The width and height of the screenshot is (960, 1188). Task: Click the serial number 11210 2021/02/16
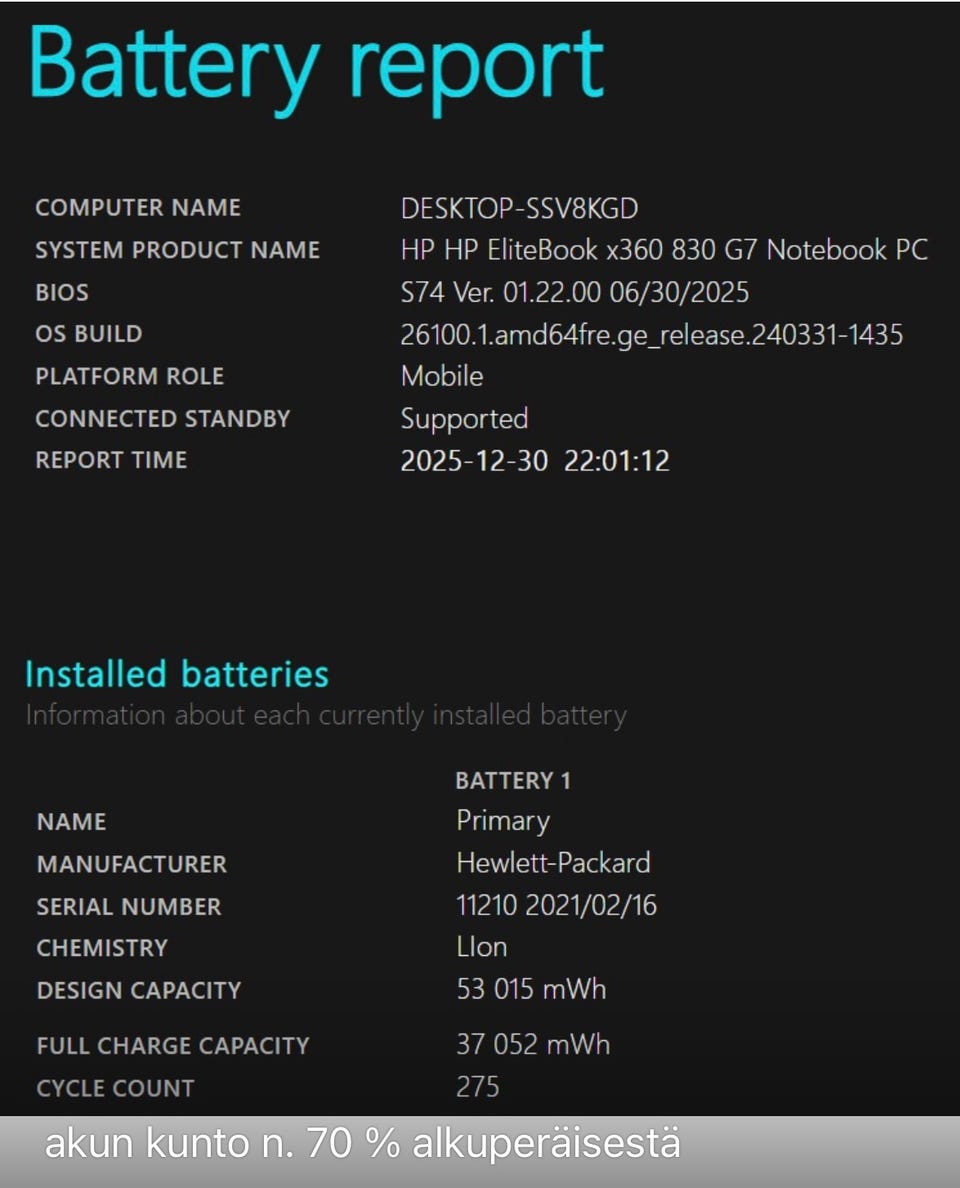[x=556, y=906]
